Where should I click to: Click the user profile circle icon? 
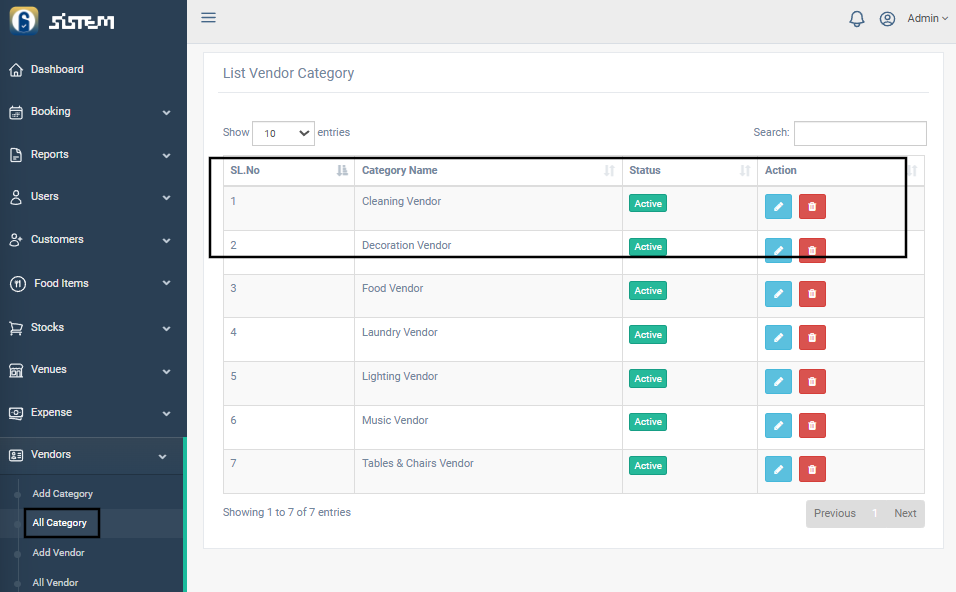tap(887, 19)
